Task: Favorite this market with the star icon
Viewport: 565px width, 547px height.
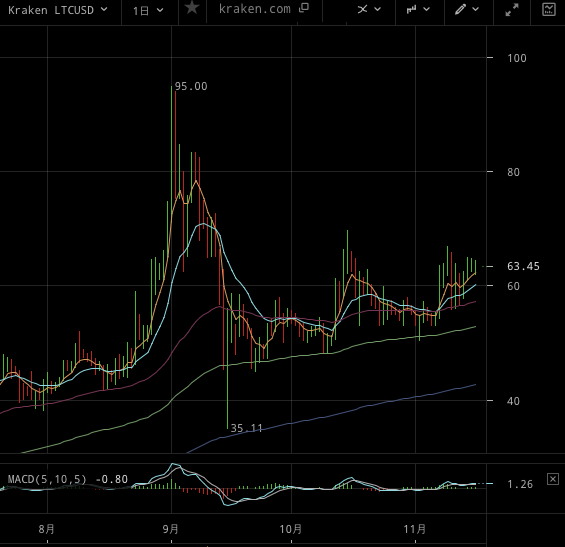Action: pos(192,8)
